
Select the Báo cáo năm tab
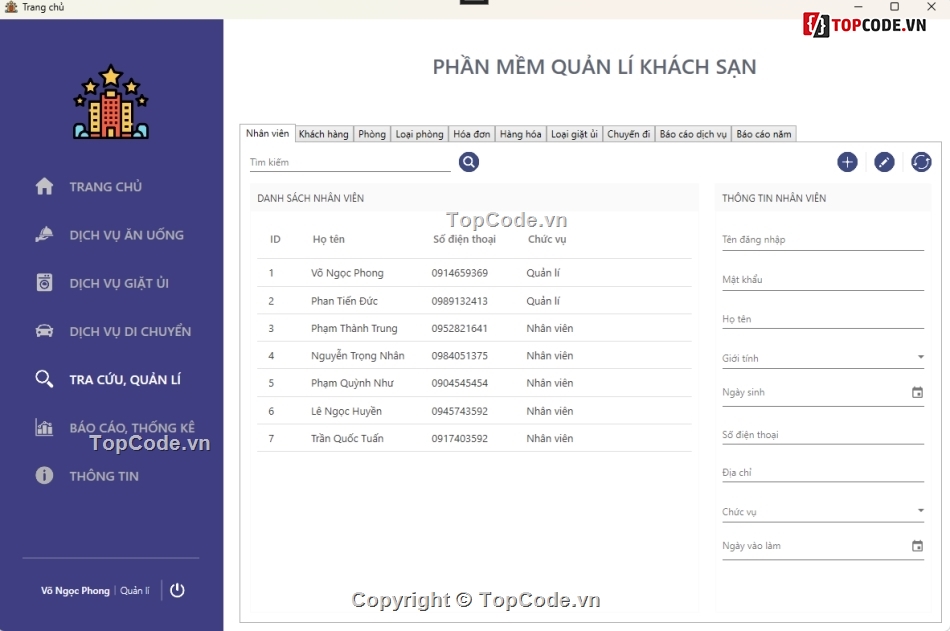click(762, 132)
